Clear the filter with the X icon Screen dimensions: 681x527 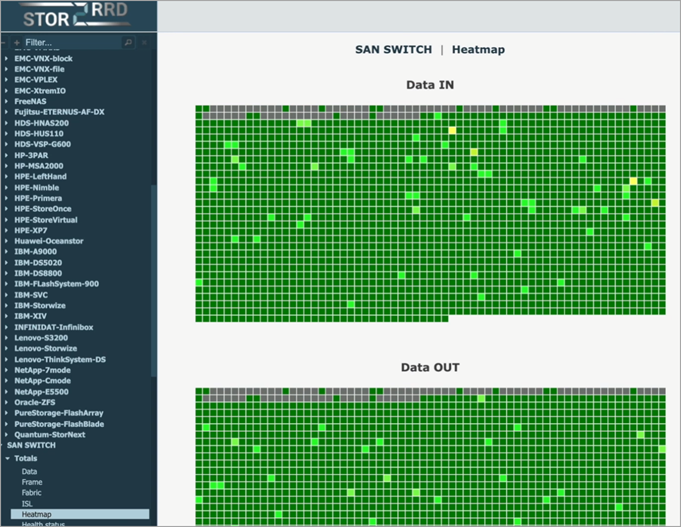coord(144,42)
